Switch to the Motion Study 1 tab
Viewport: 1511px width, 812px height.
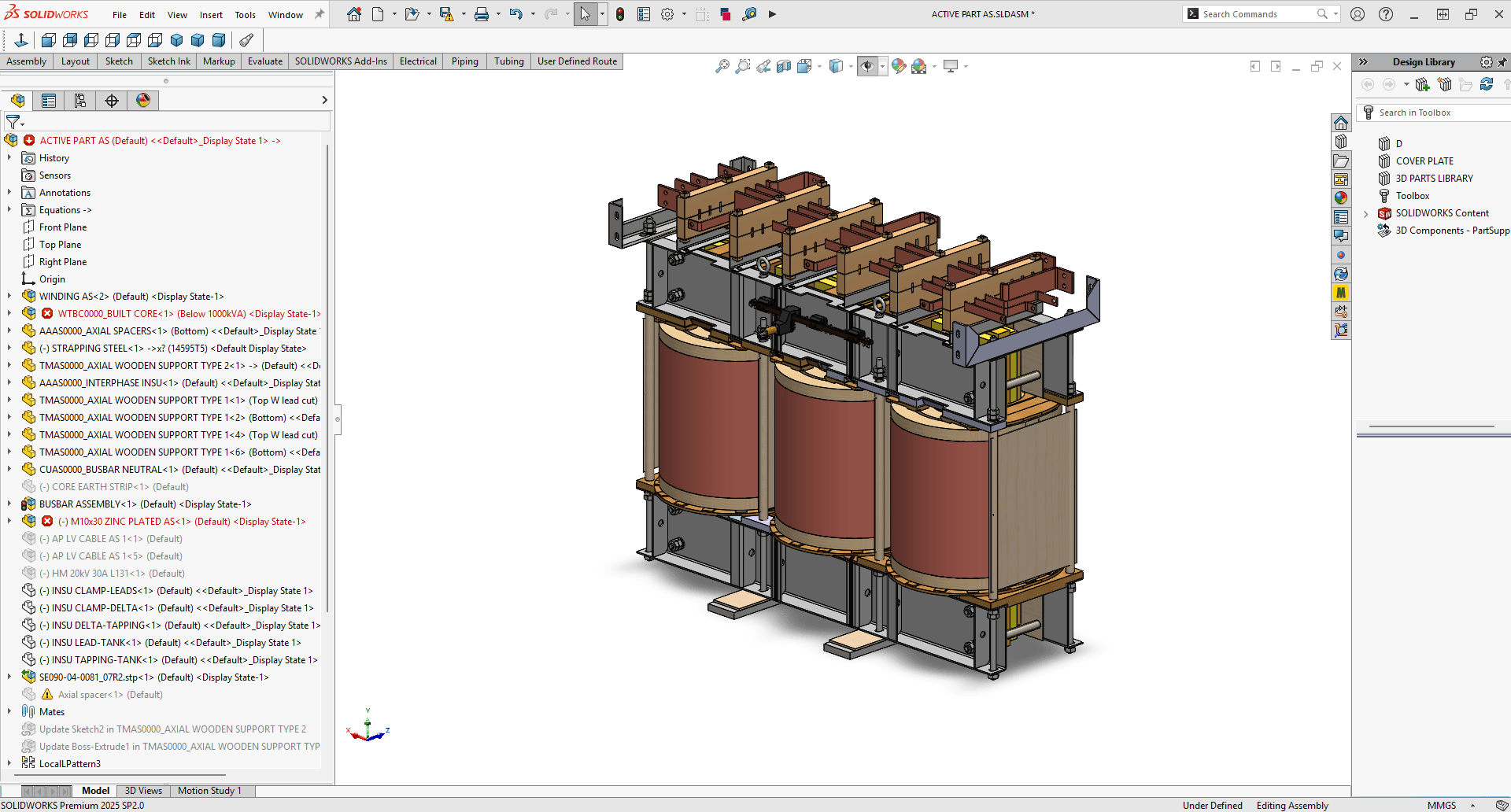209,790
